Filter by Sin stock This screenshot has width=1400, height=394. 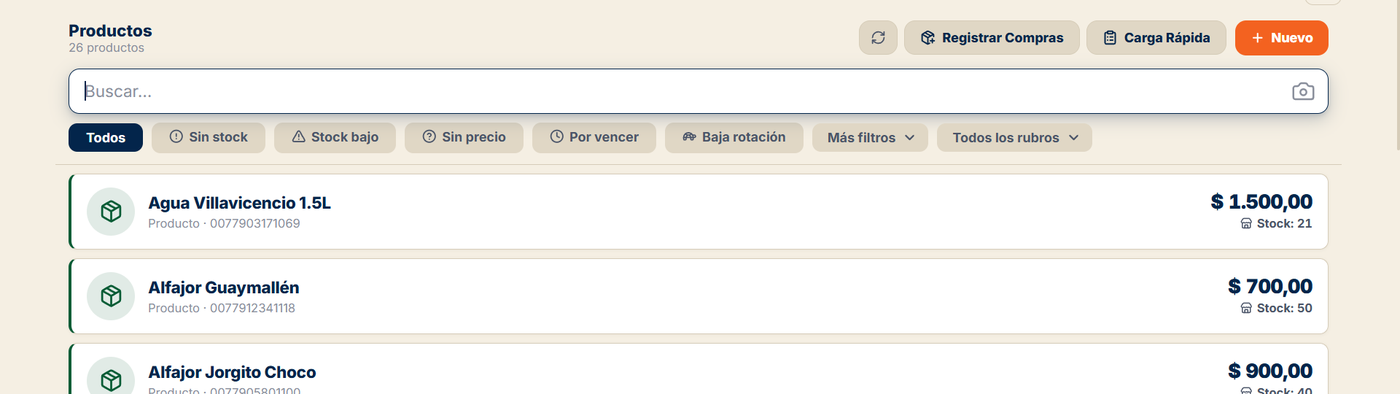point(208,138)
